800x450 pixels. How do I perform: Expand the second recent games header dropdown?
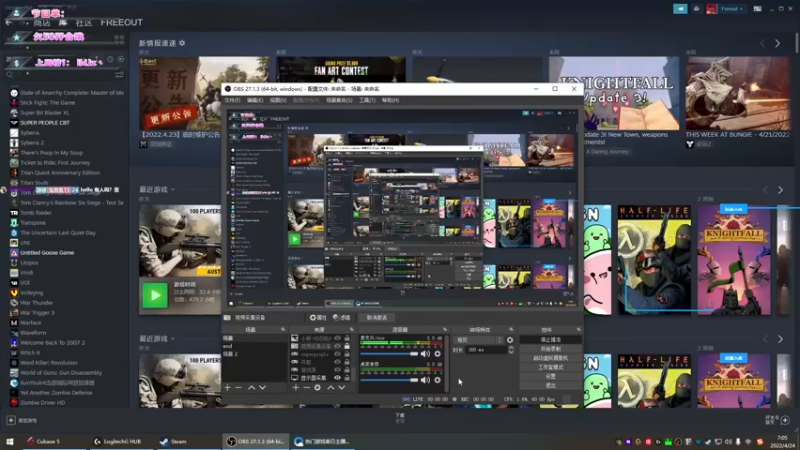pyautogui.click(x=172, y=338)
